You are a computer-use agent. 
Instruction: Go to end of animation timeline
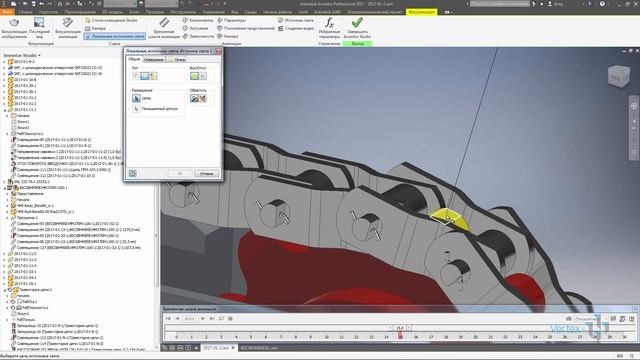click(x=212, y=318)
